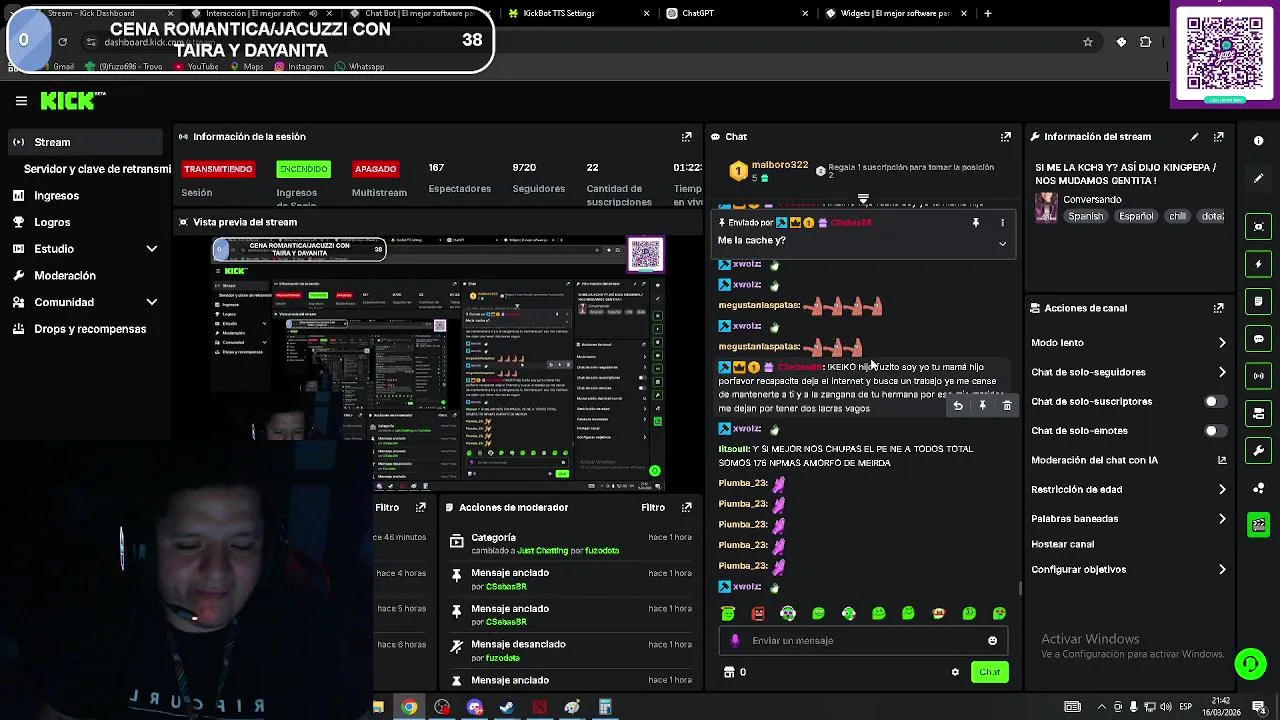The image size is (1280, 720).
Task: Open the shop icon below chat input
Action: tap(729, 672)
